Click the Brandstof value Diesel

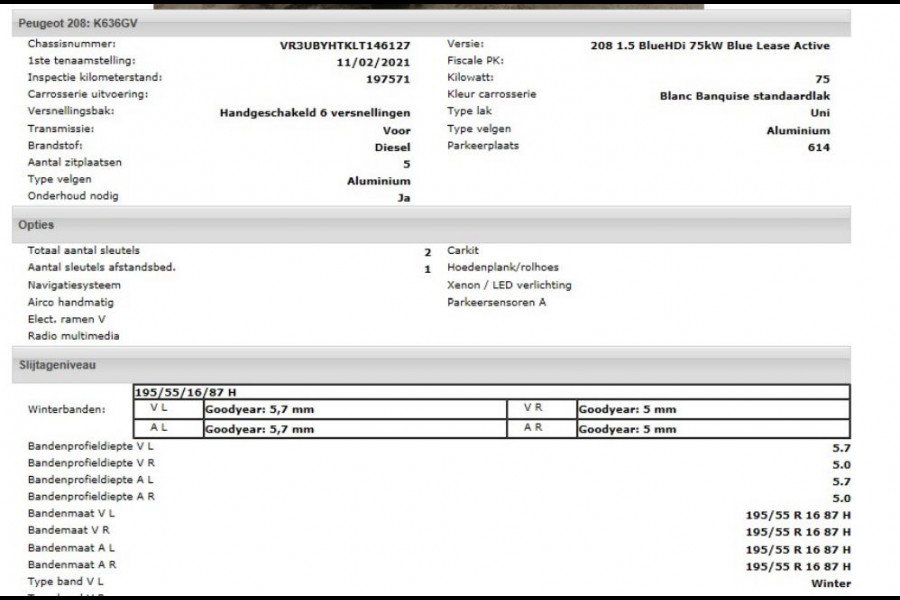click(393, 145)
